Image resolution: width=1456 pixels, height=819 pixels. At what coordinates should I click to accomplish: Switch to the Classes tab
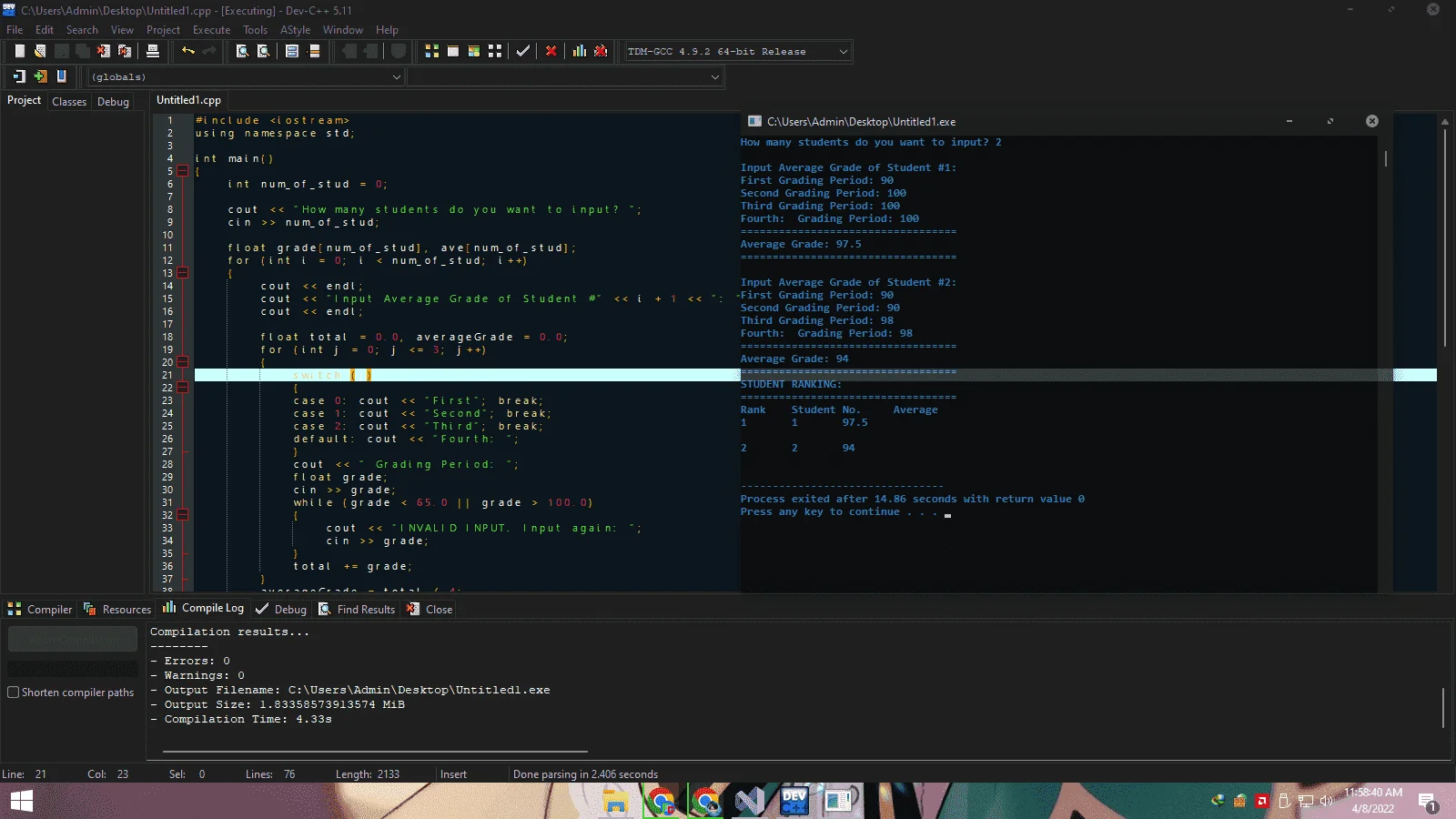[69, 102]
